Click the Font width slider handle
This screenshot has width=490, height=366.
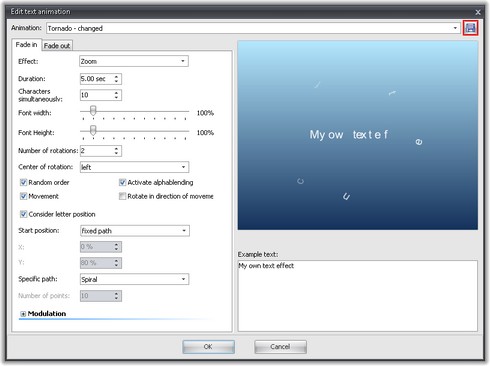point(93,110)
